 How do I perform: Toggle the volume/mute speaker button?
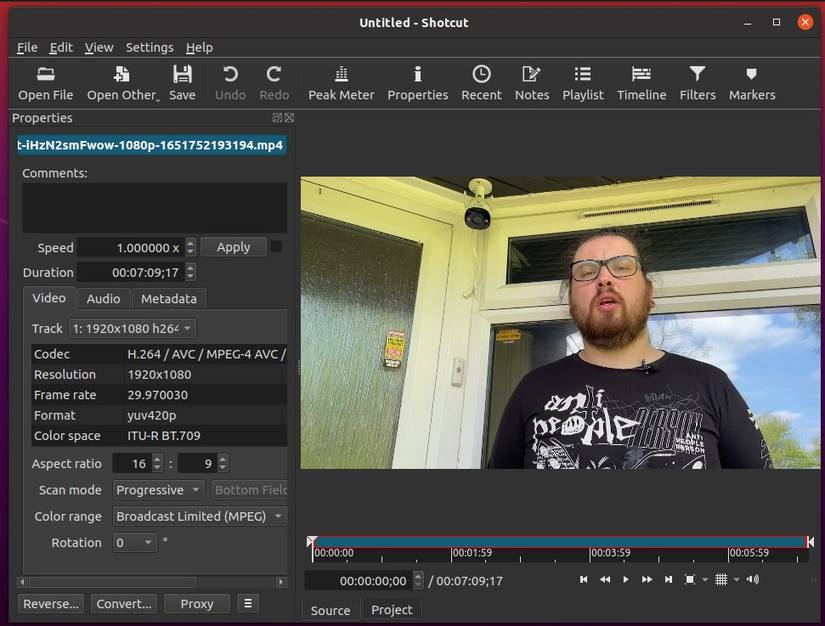click(x=752, y=580)
